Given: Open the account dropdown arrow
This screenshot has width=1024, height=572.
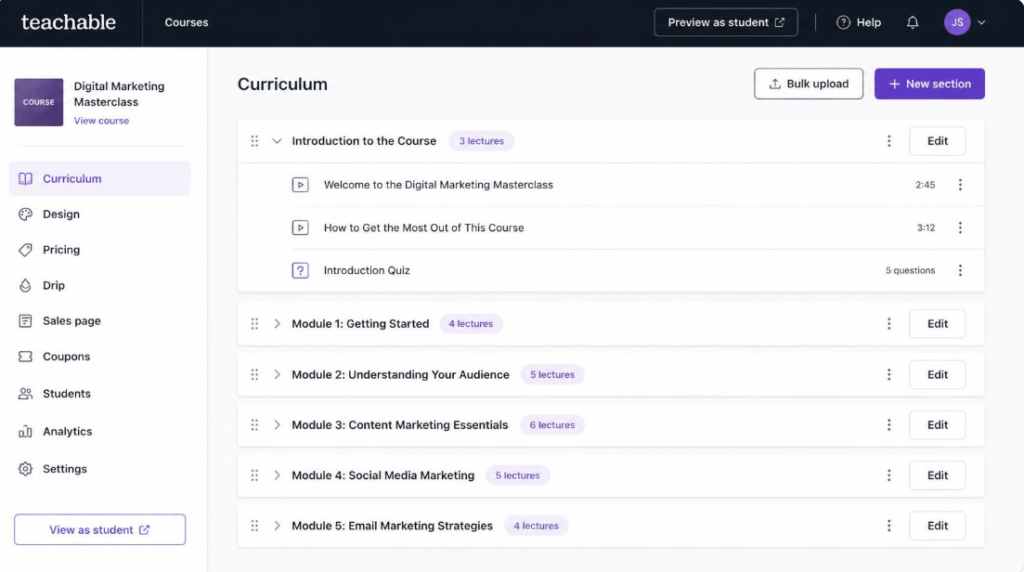Looking at the screenshot, I should pos(981,22).
